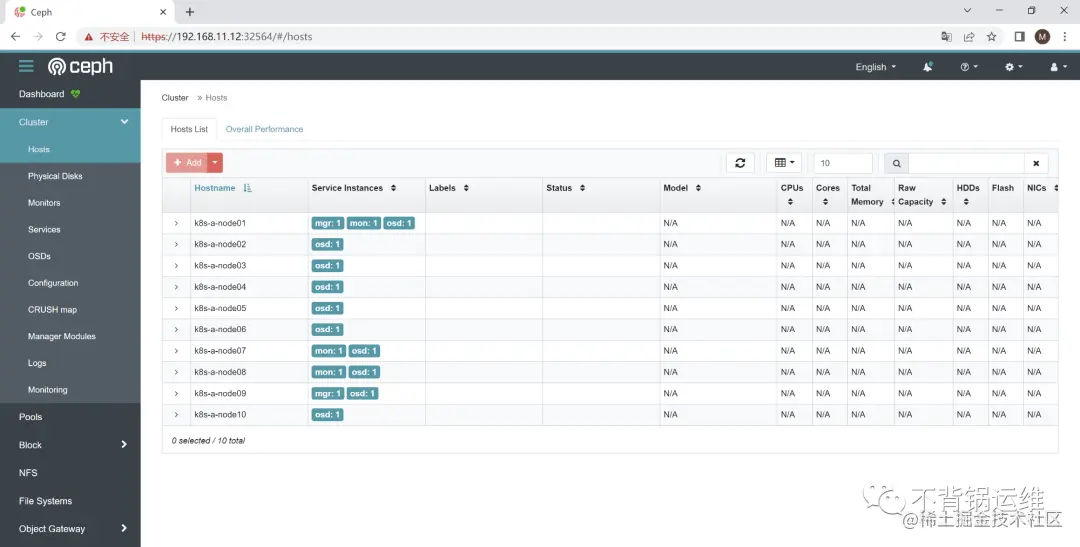The height and width of the screenshot is (547, 1080).
Task: Open the browser three-dot menu
Action: pyautogui.click(x=1064, y=37)
